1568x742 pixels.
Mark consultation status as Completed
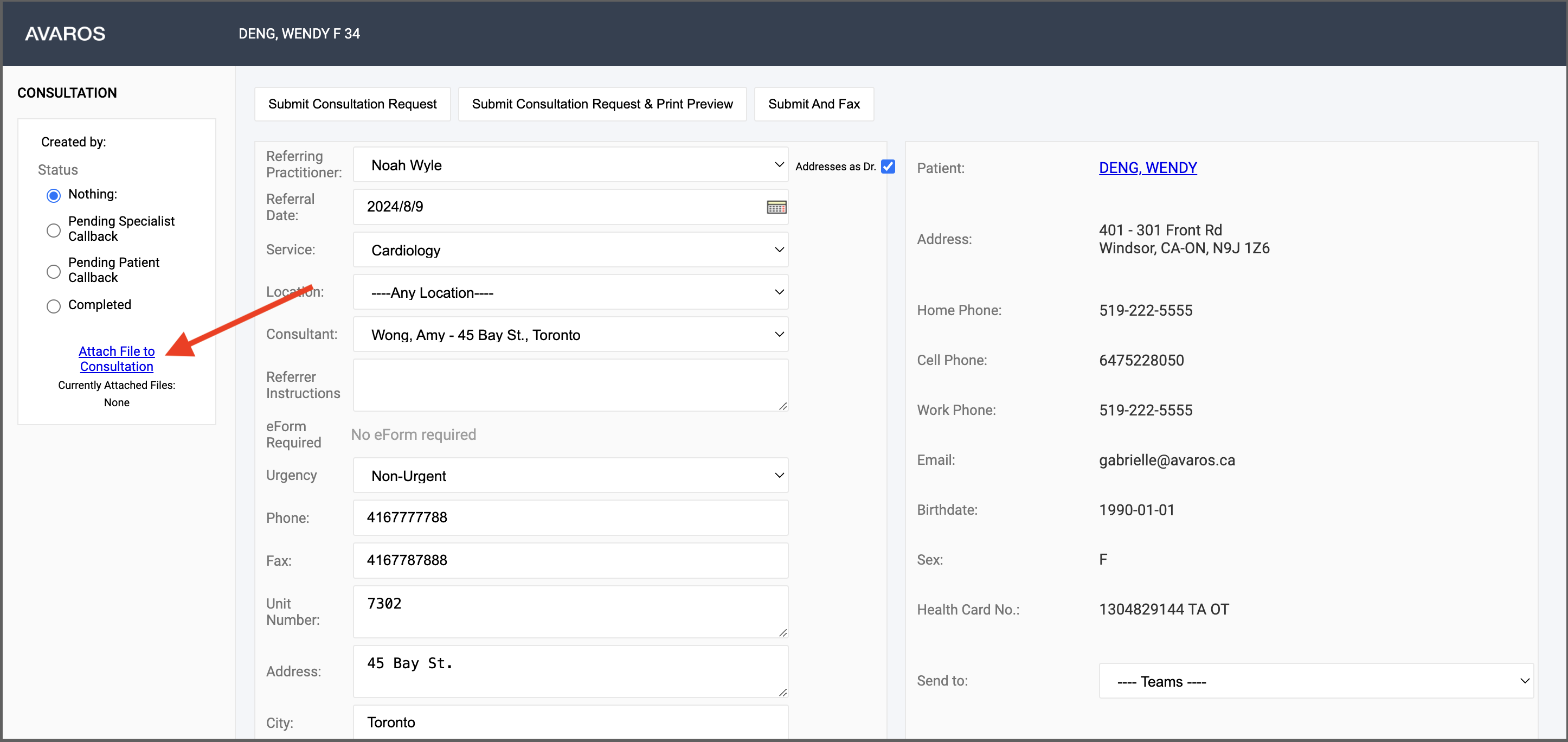(x=54, y=306)
